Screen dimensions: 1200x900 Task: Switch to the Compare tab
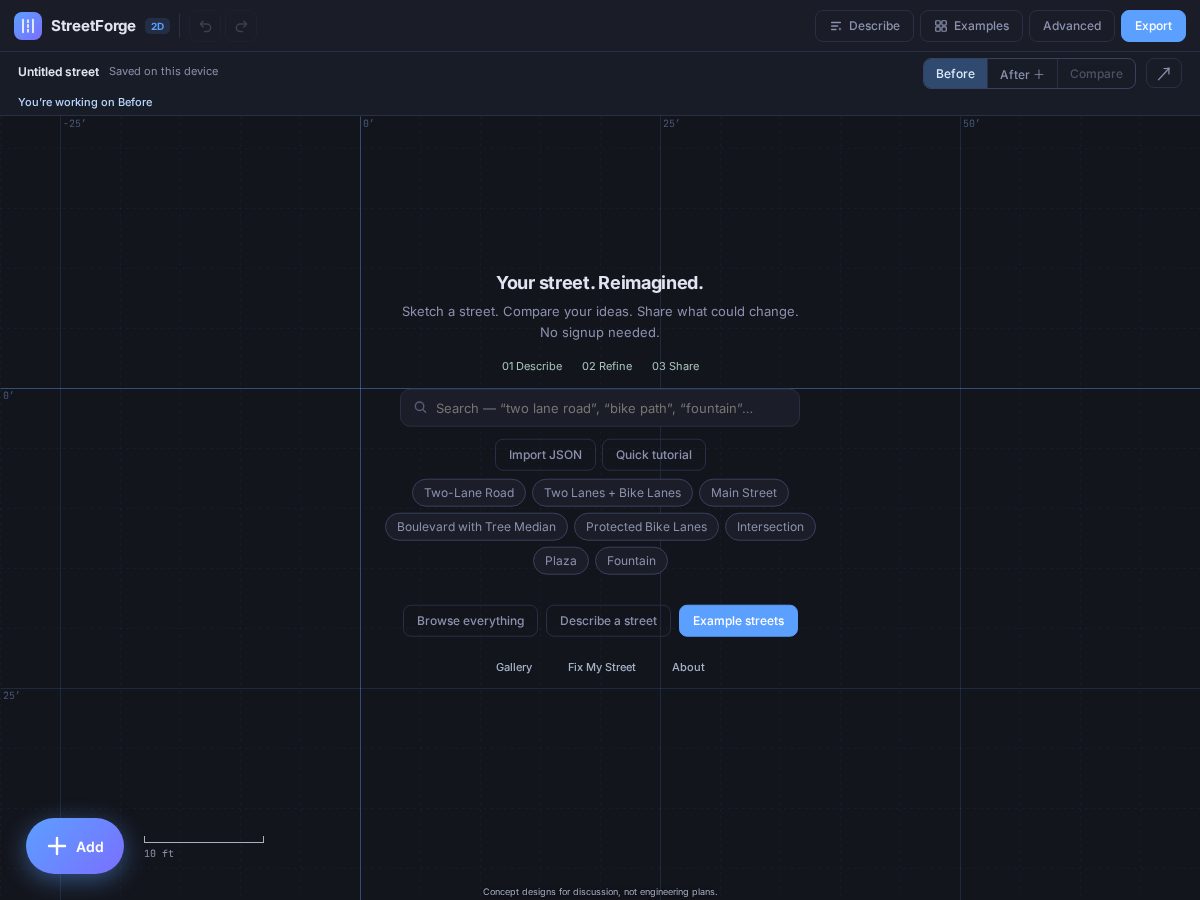pos(1096,74)
